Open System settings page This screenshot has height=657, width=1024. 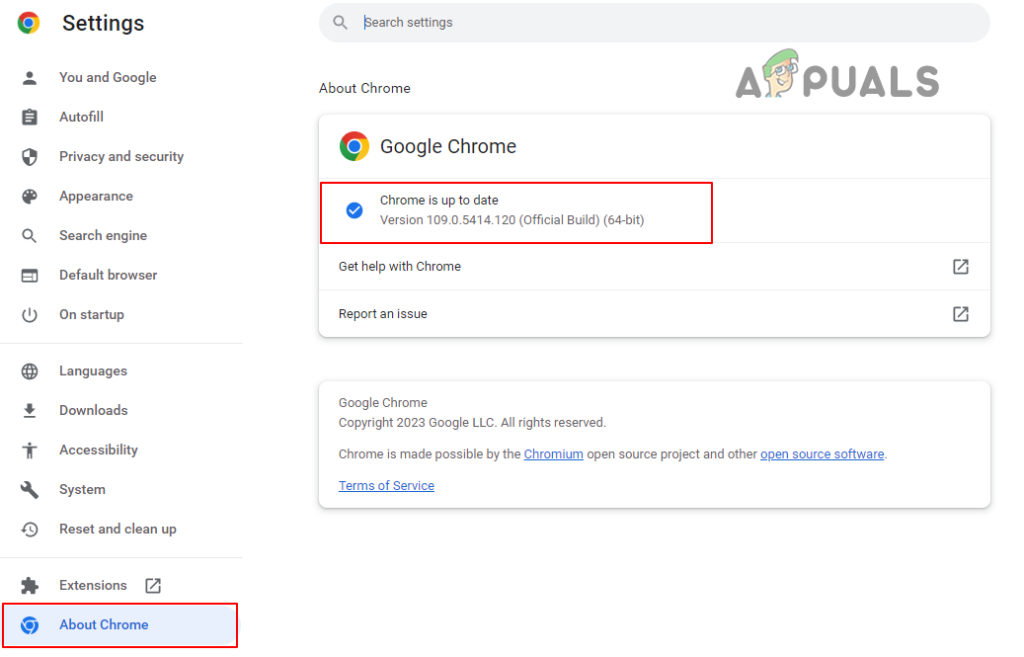coord(82,489)
